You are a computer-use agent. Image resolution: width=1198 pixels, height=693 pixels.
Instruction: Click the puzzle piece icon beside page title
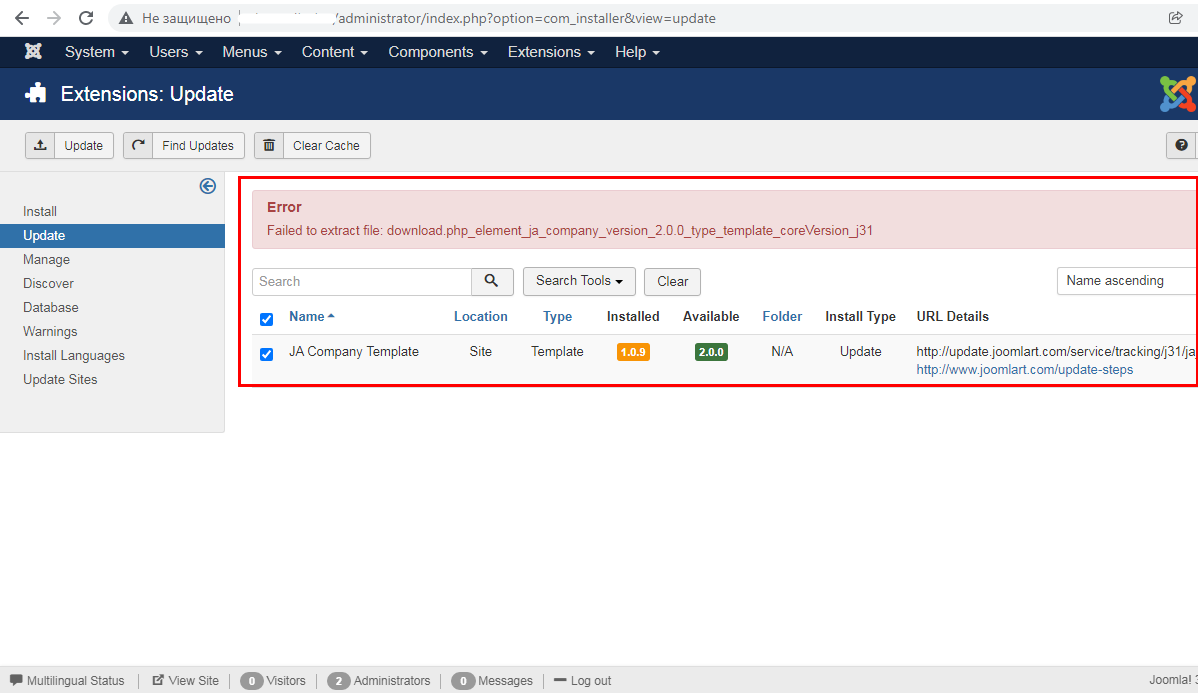36,93
